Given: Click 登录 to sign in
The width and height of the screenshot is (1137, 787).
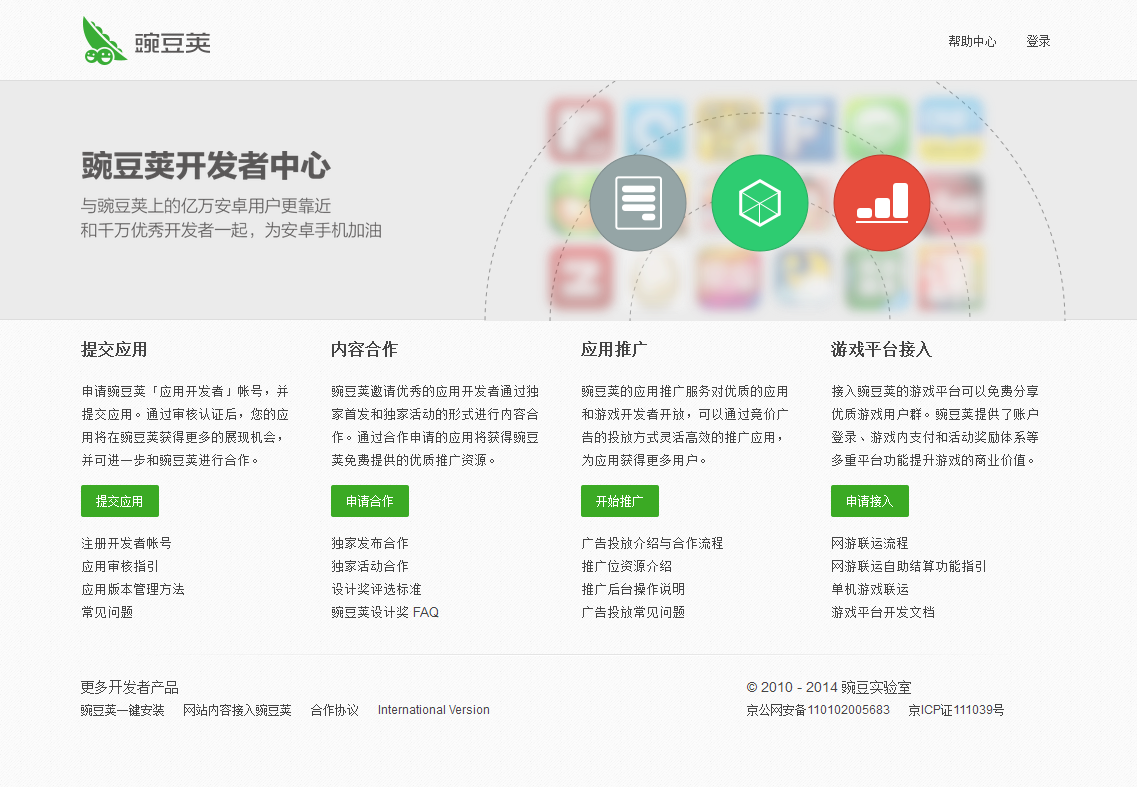Looking at the screenshot, I should (1038, 42).
